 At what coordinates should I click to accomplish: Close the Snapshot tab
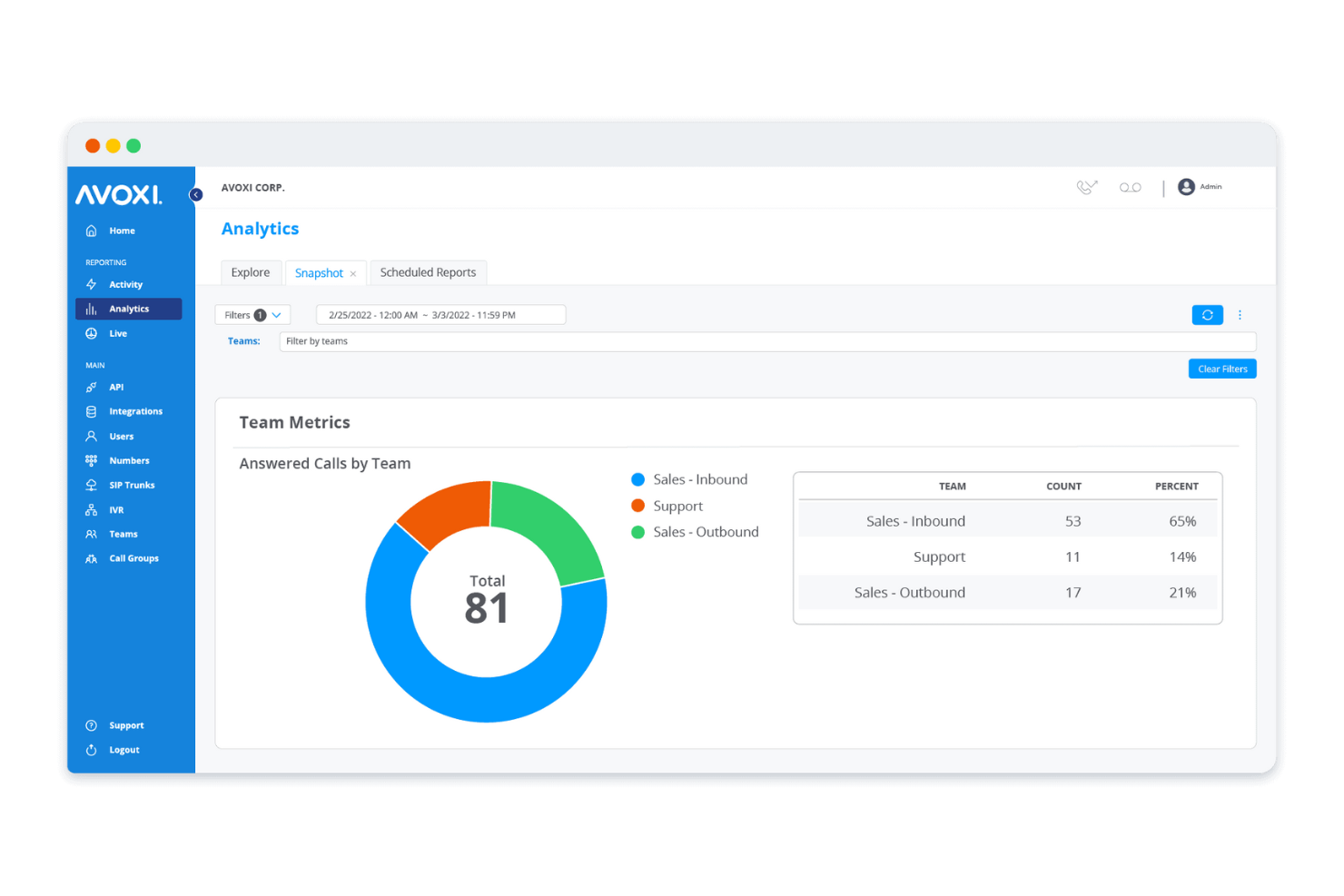tap(353, 274)
